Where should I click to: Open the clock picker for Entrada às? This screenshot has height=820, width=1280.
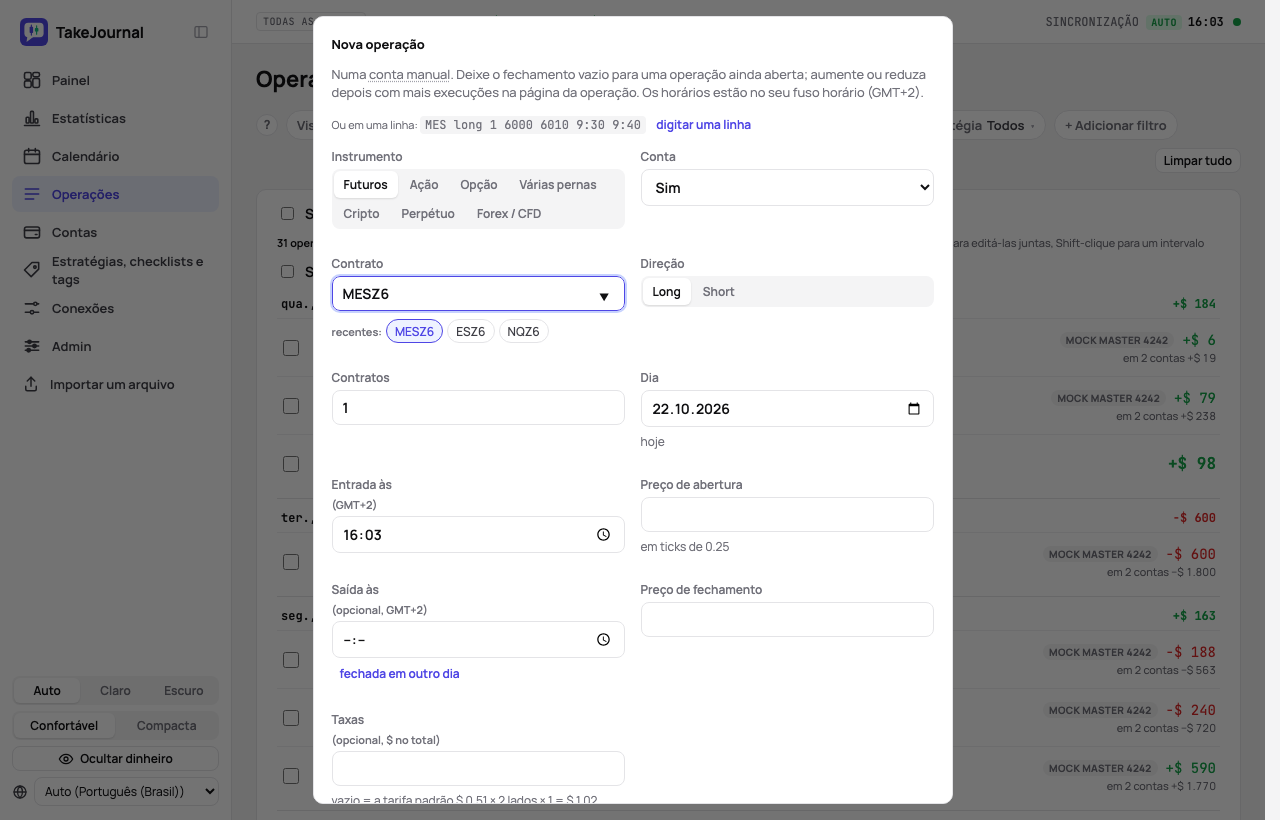(603, 535)
